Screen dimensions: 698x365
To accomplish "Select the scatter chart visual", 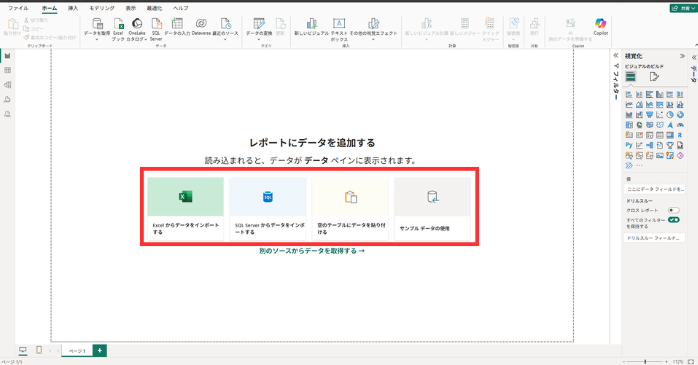I will coord(660,115).
